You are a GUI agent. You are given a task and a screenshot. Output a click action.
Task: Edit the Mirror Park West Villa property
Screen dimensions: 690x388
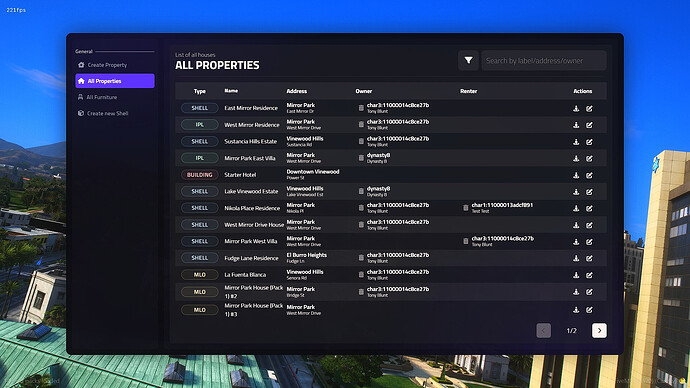coord(589,242)
